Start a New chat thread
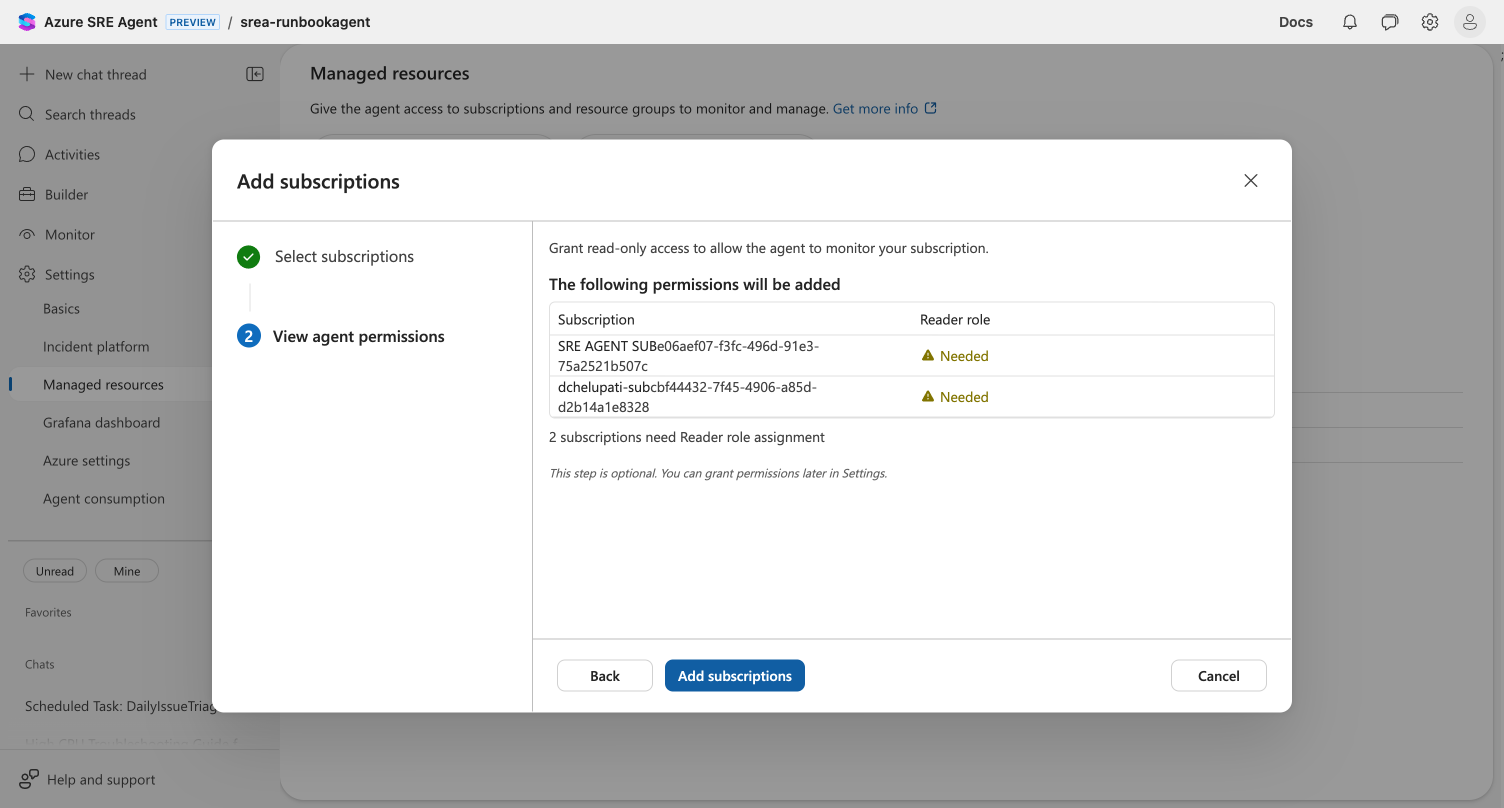 coord(96,74)
